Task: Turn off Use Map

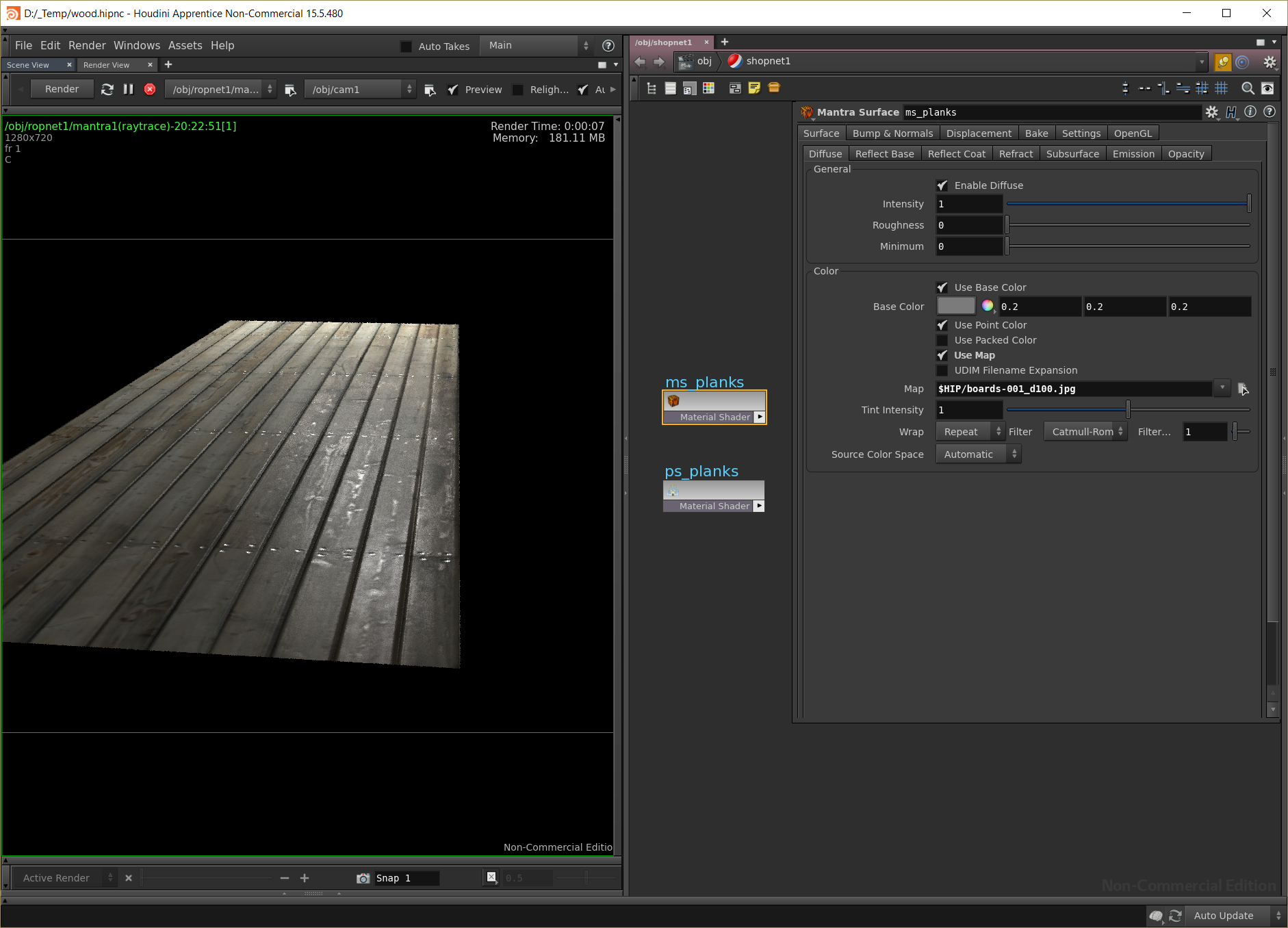Action: point(942,355)
